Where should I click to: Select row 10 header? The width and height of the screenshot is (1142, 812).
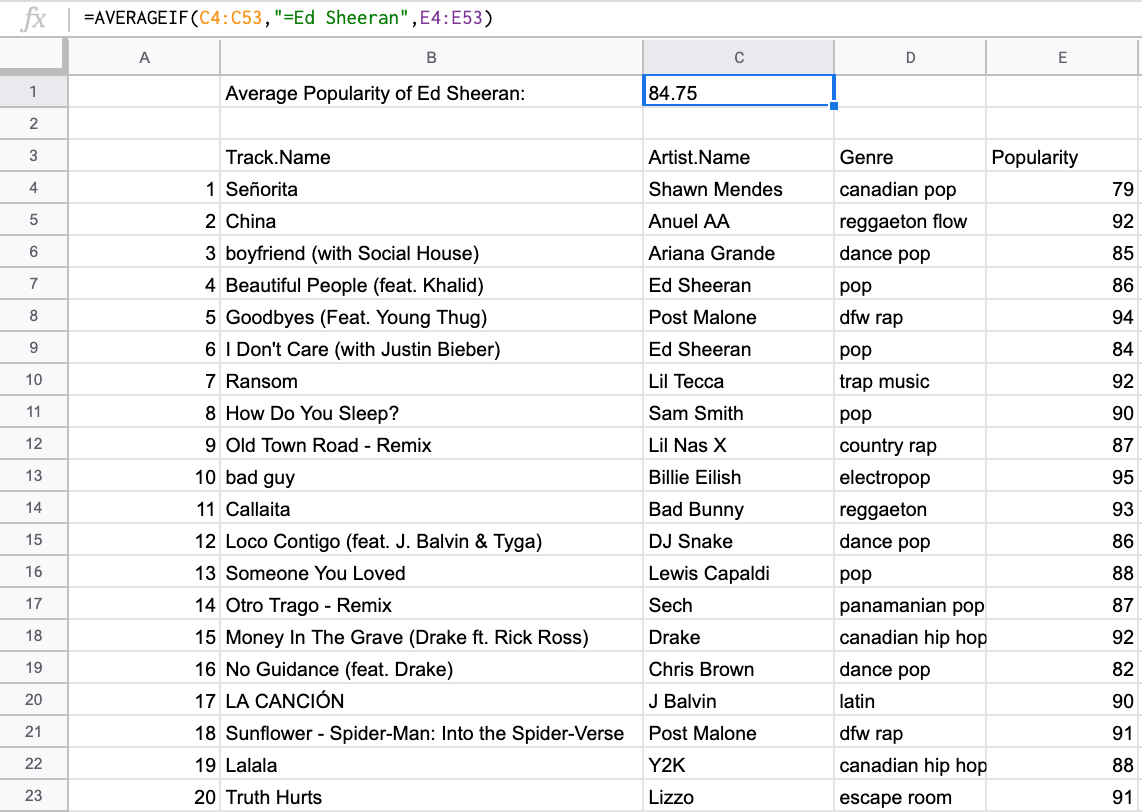click(x=34, y=380)
